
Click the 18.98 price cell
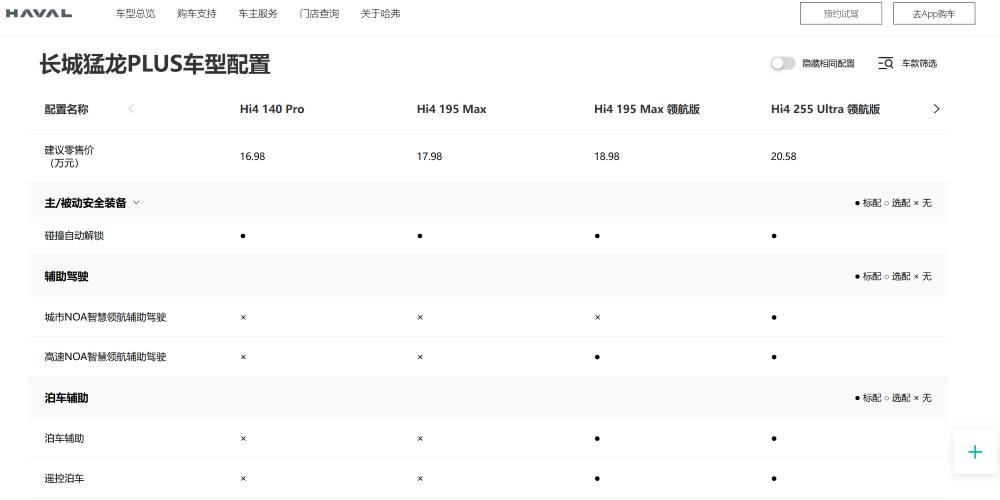[x=607, y=156]
